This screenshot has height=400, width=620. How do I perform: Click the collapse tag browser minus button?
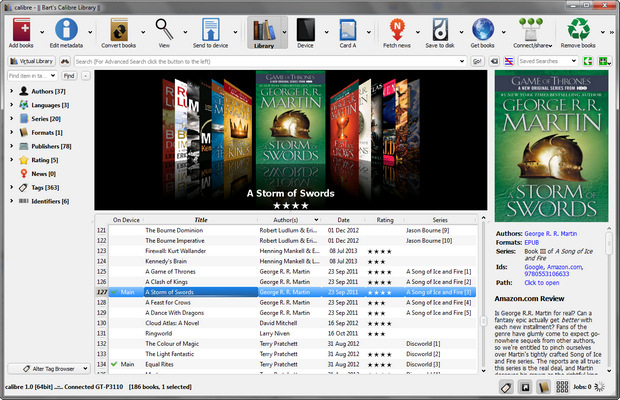pyautogui.click(x=85, y=75)
